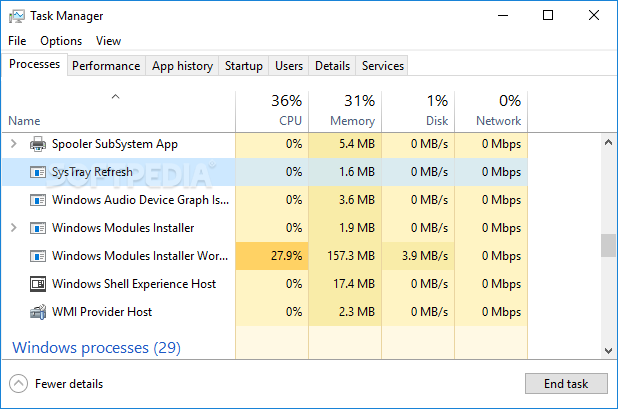Expand the Windows Modules Installer row
Screen dimensions: 618x409
pos(14,227)
